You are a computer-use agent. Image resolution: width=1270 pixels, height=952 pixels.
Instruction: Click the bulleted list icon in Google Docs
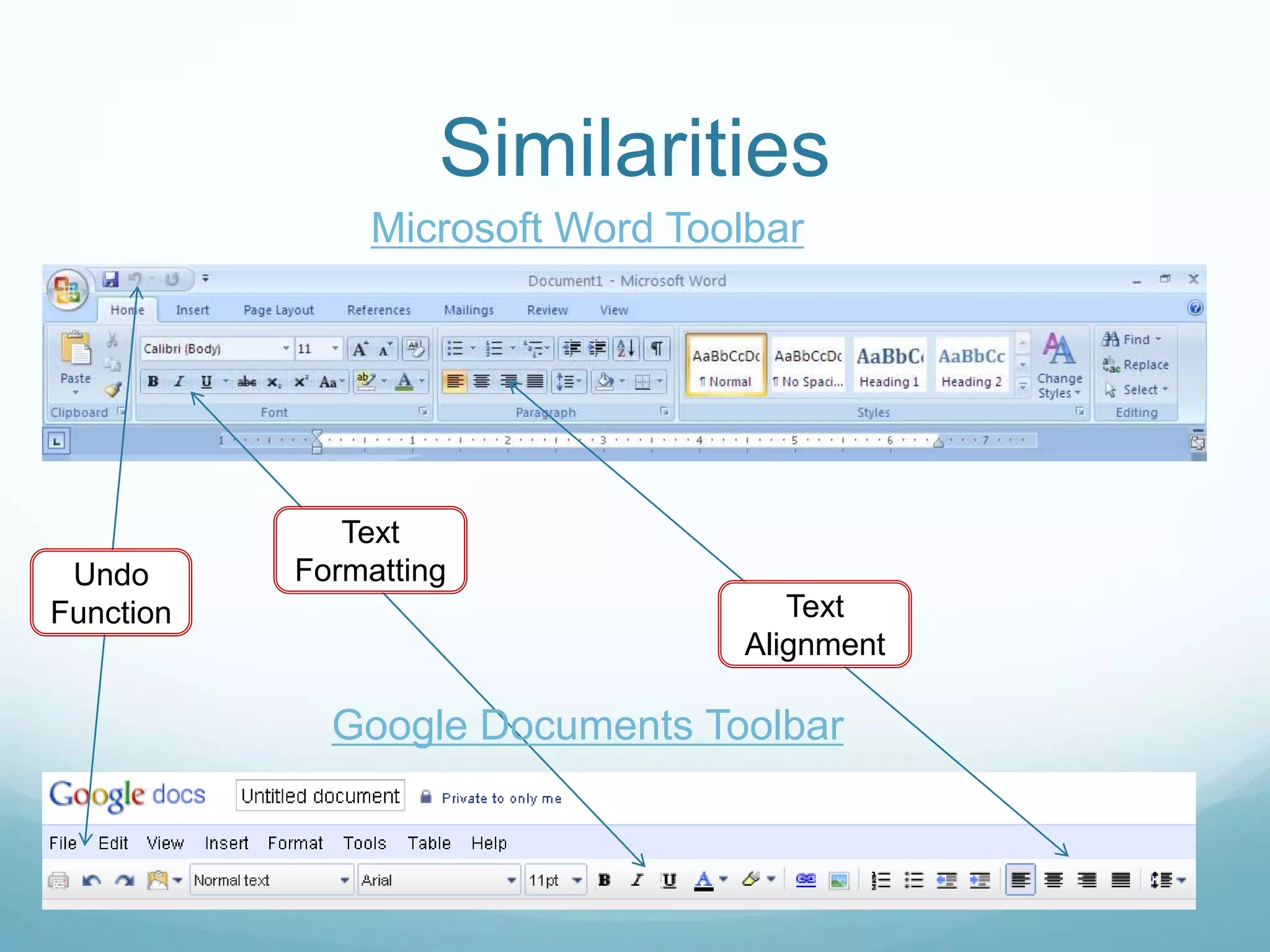click(913, 880)
